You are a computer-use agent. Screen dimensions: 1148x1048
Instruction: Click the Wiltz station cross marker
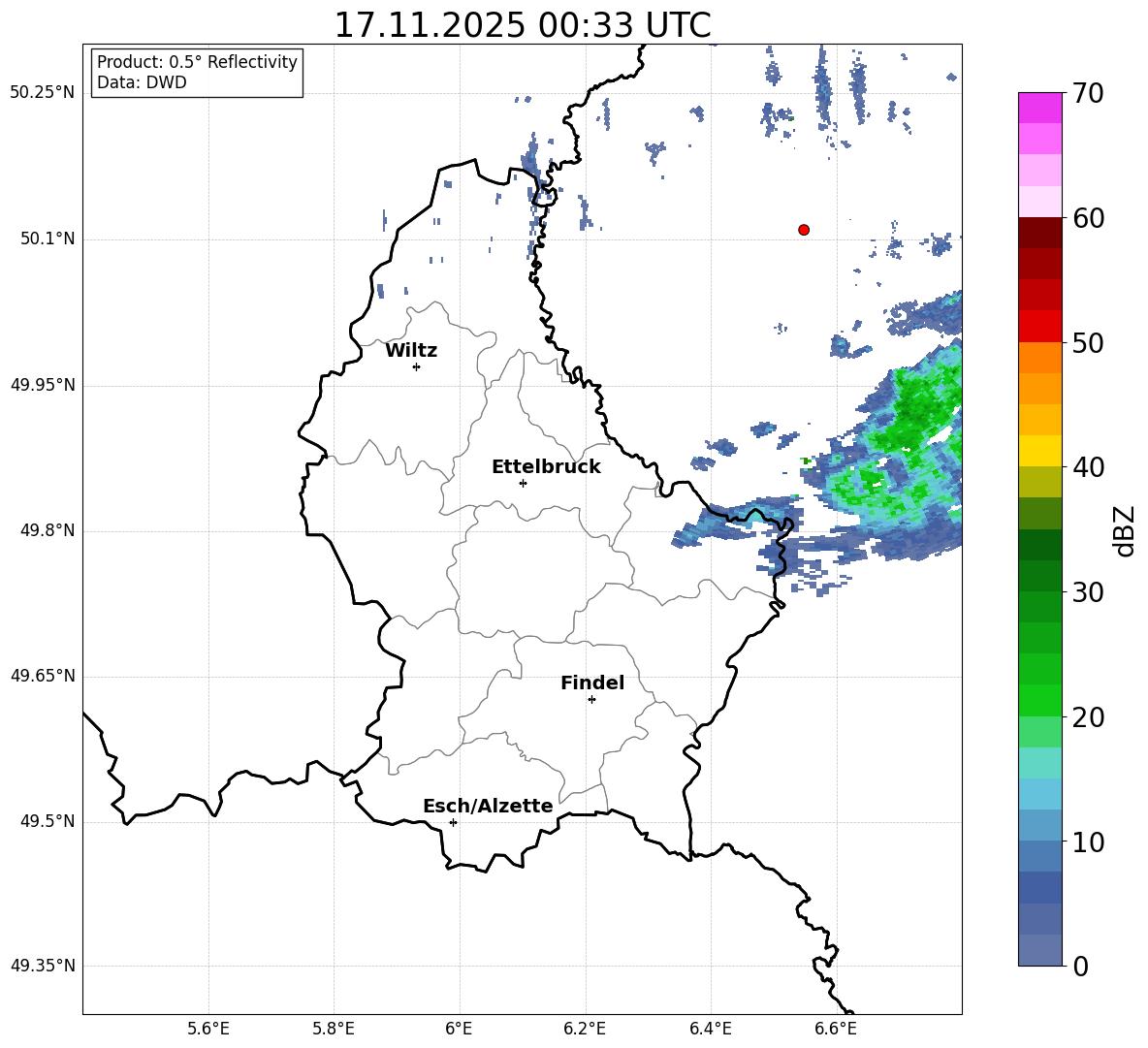(417, 366)
